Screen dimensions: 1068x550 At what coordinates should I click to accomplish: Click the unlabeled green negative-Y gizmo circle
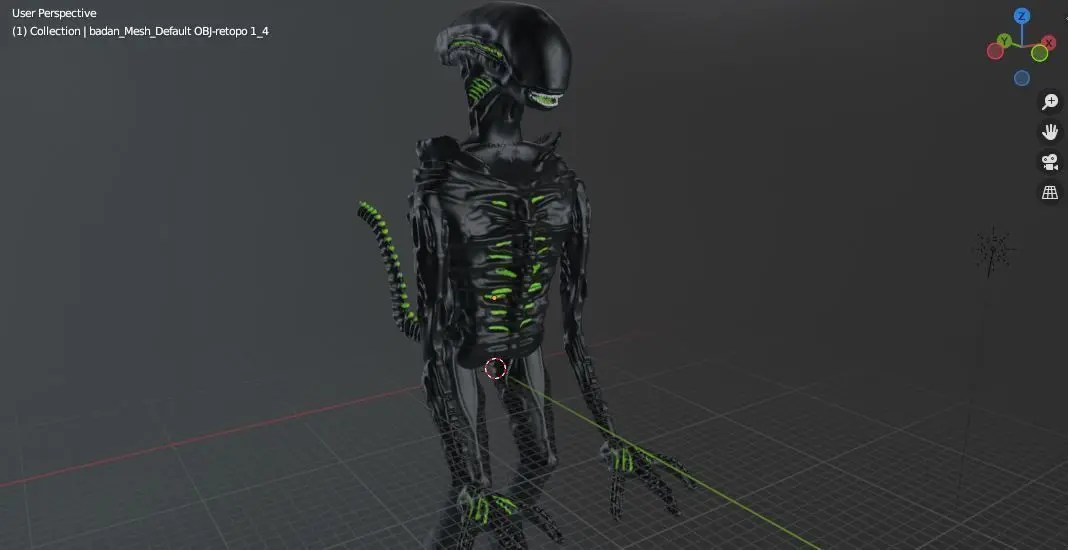[x=1039, y=53]
